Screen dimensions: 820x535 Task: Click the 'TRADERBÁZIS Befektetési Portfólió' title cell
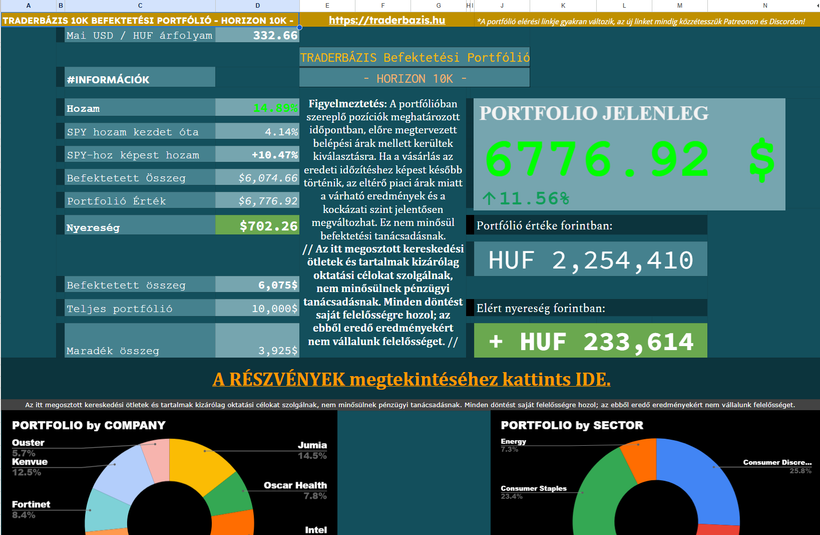[x=414, y=57]
